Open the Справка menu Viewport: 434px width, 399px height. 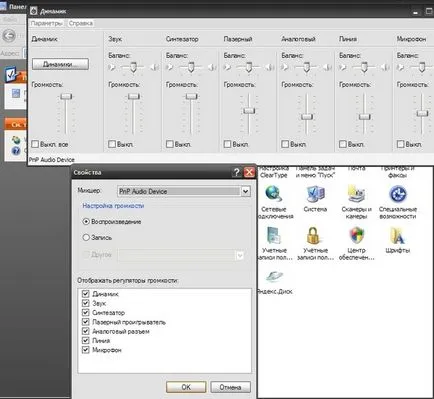tap(81, 23)
